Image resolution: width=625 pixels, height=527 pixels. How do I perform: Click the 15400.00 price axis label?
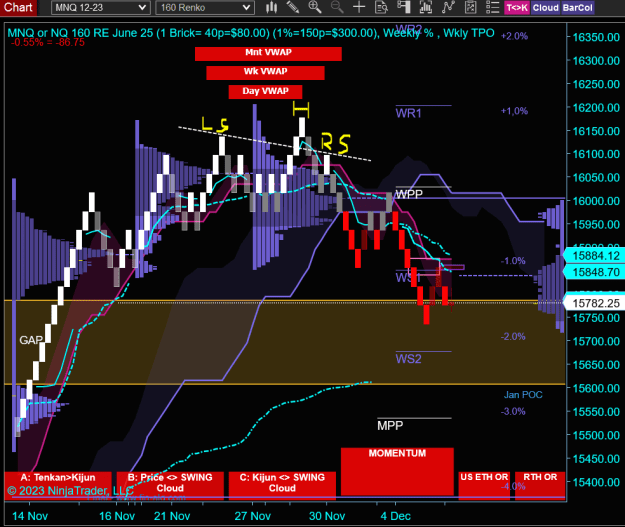point(596,482)
